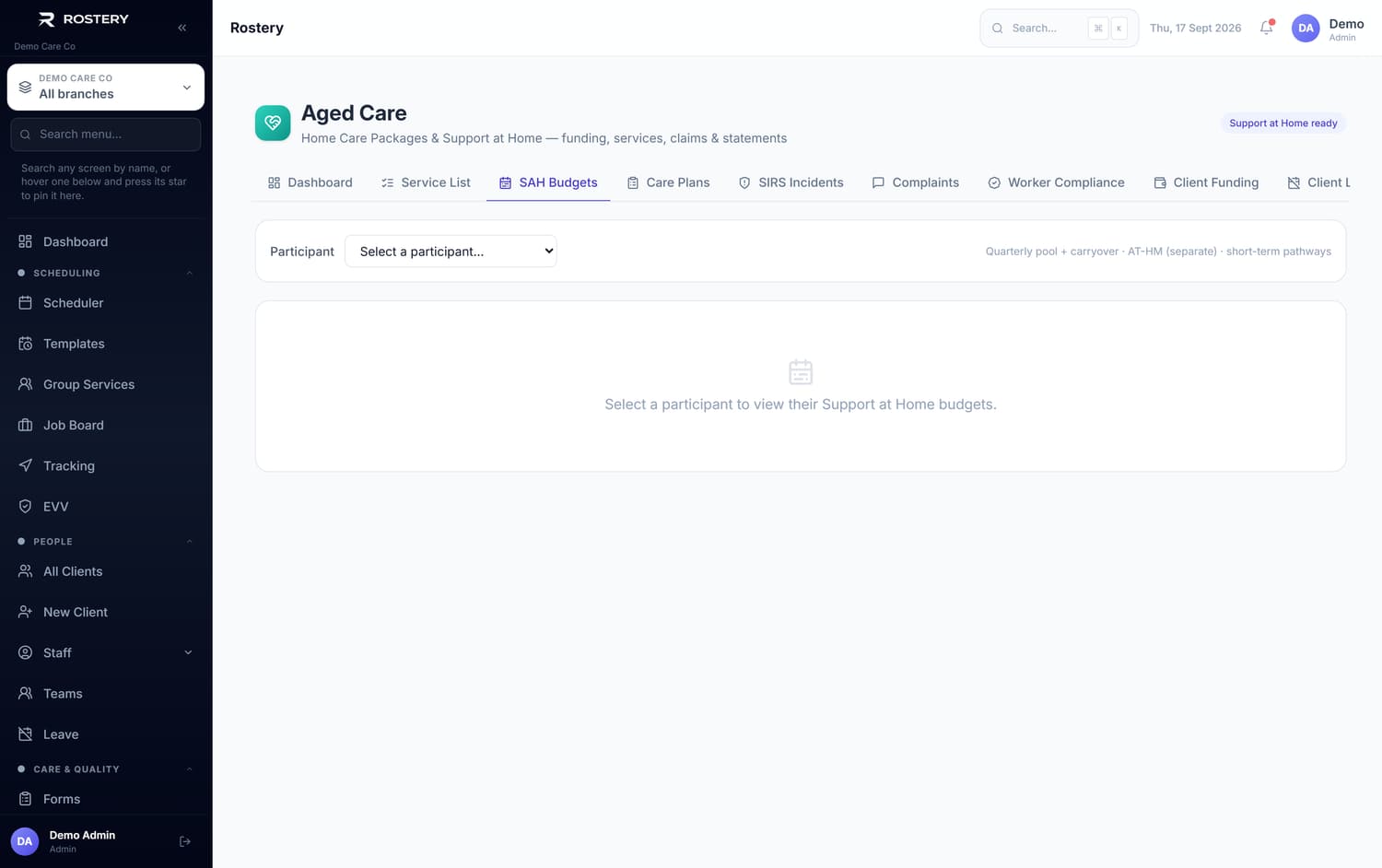
Task: Go to Scheduler in the sidebar
Action: (106, 302)
